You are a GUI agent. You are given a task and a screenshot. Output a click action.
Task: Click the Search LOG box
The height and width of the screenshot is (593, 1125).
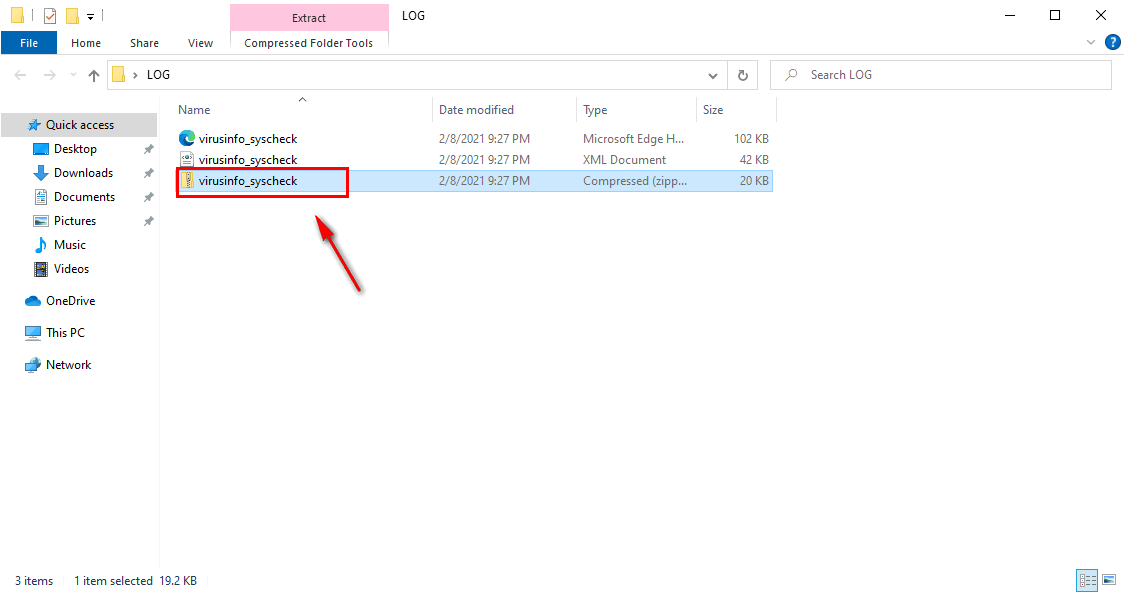click(x=941, y=75)
